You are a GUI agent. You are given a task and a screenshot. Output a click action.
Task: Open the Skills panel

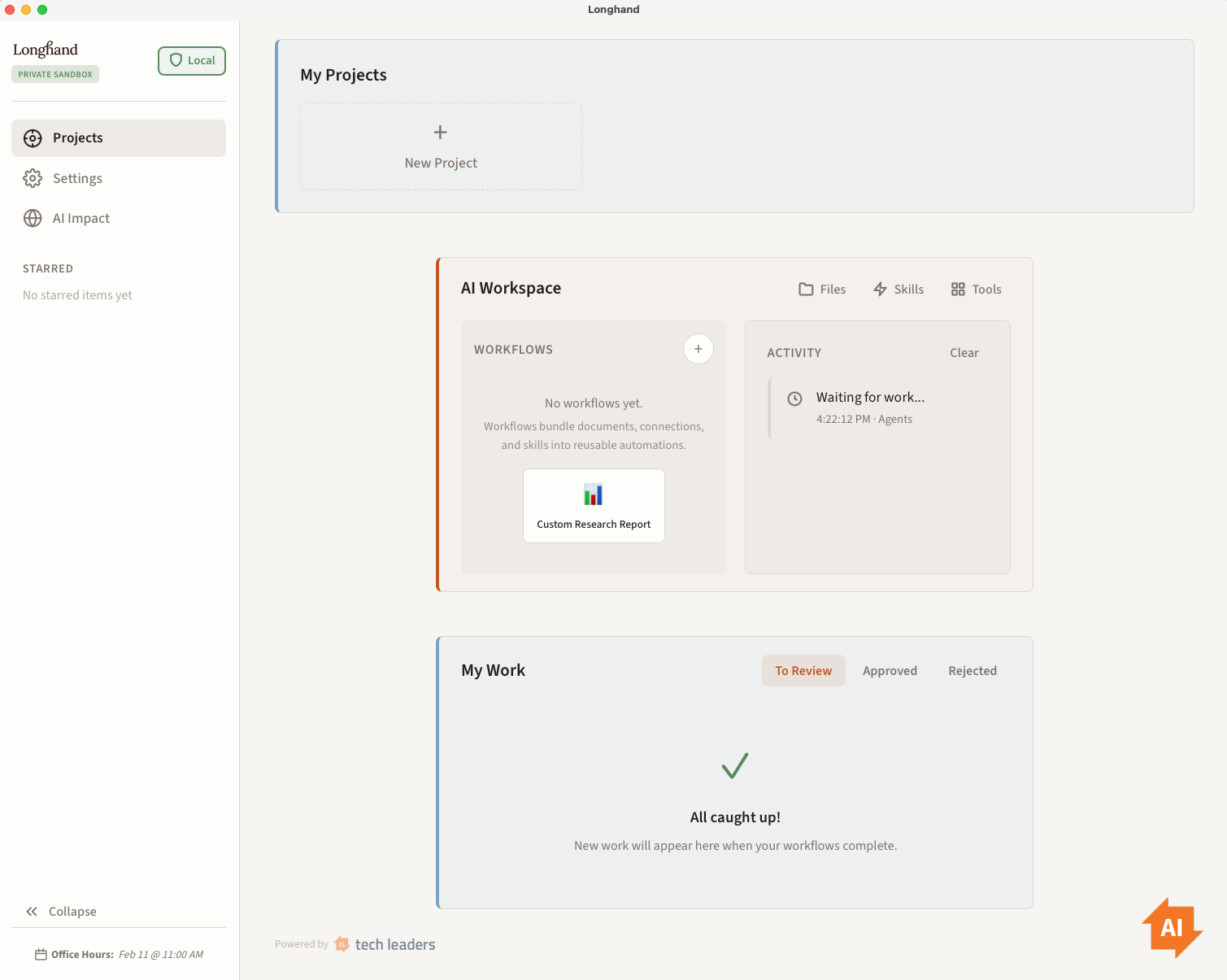click(x=898, y=289)
